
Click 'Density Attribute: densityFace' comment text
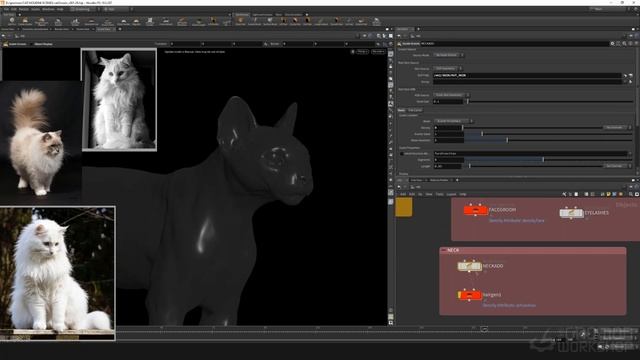tap(516, 220)
